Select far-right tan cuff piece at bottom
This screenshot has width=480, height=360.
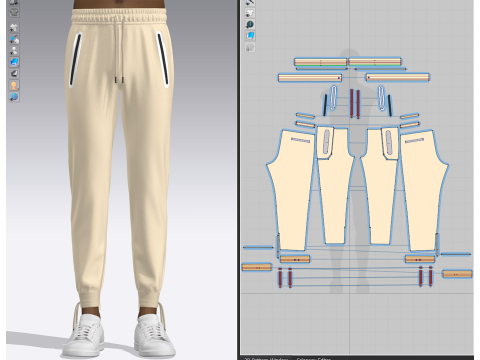[457, 274]
